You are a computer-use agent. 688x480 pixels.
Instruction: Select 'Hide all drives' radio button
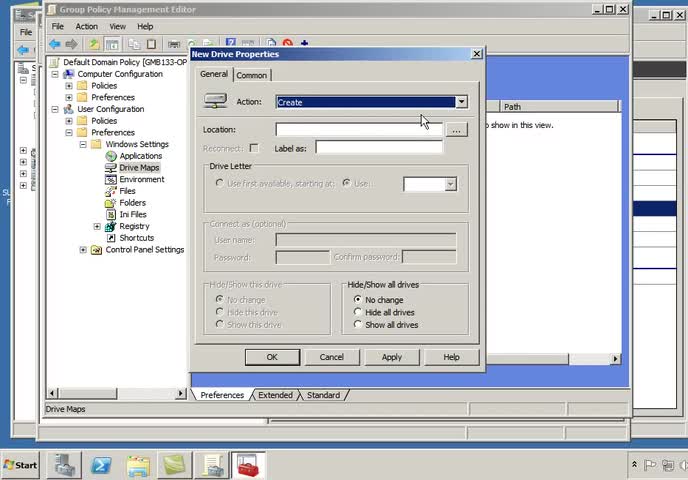point(358,312)
